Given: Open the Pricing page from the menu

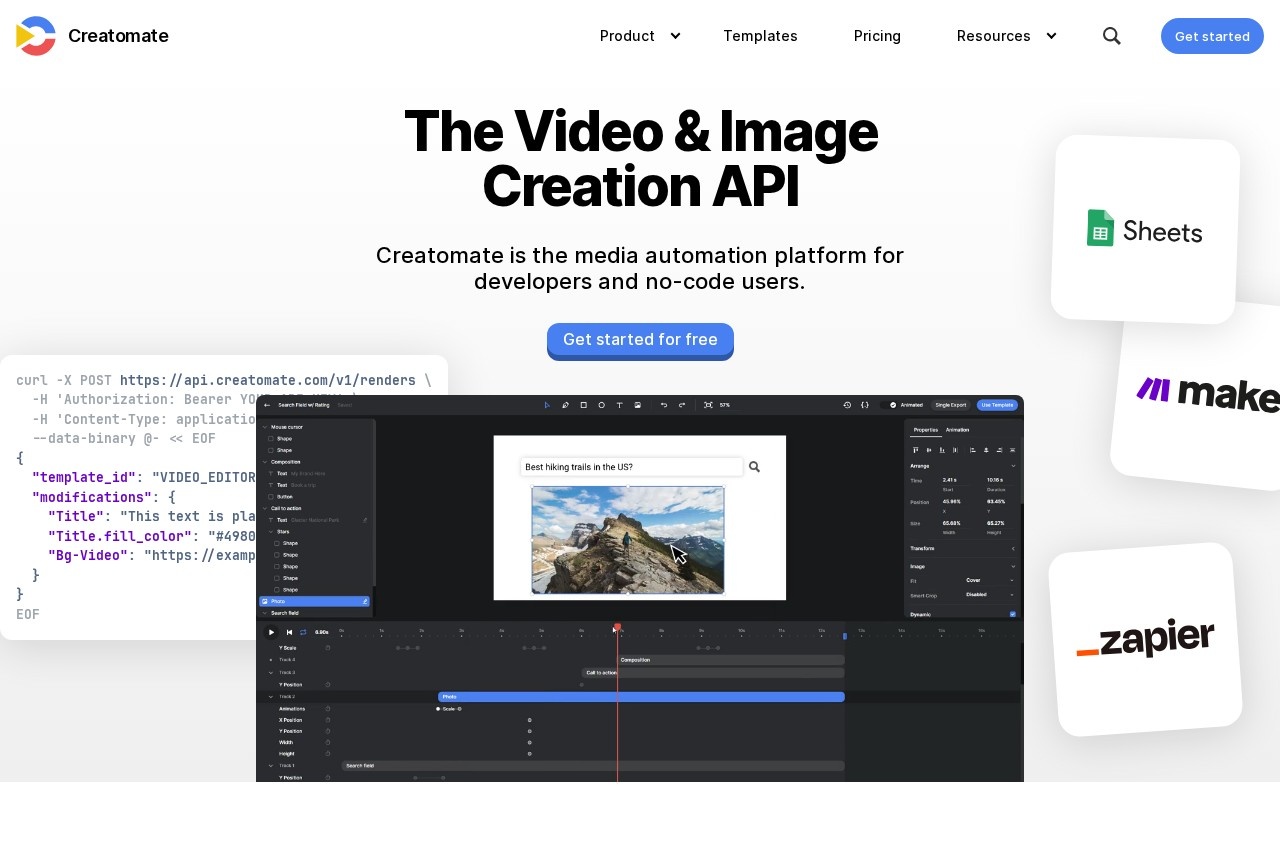Looking at the screenshot, I should click(877, 36).
